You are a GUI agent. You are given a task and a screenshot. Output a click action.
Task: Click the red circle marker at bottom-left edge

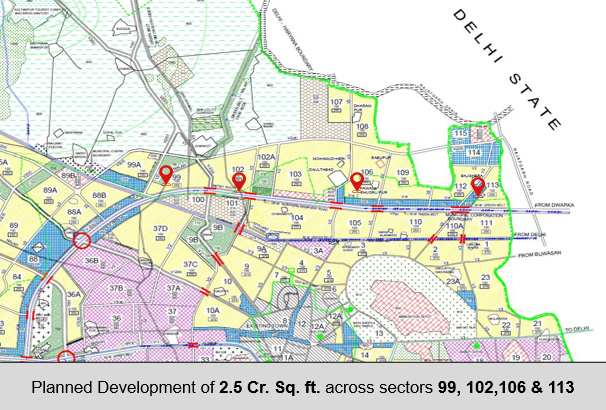click(x=66, y=355)
